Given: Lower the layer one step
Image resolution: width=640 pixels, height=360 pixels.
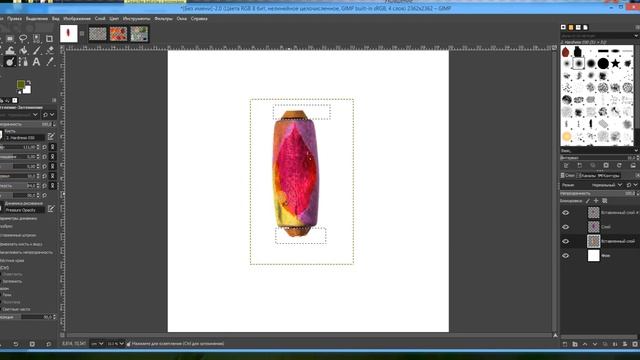Looking at the screenshot, I should coord(595,344).
